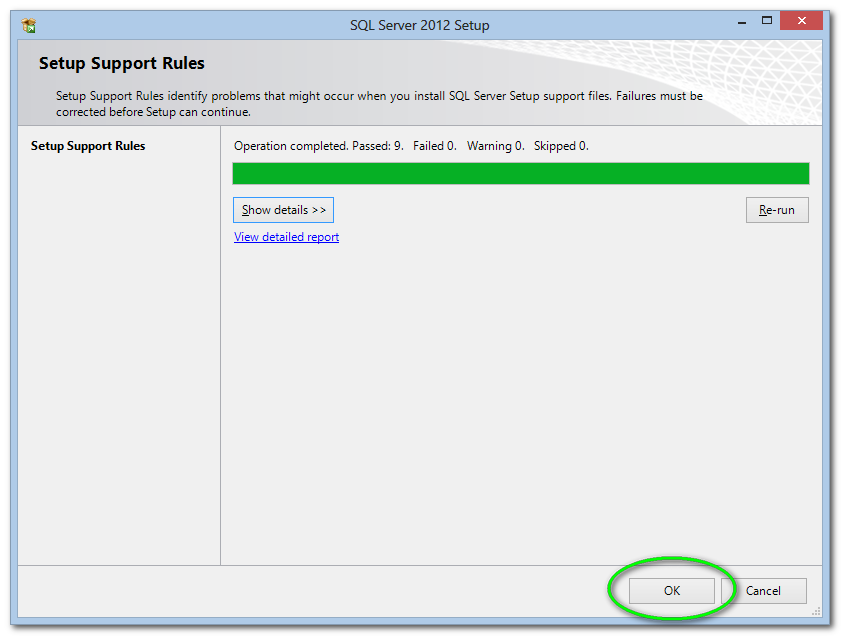Open the View detailed report link
Image resolution: width=841 pixels, height=636 pixels.
coord(286,237)
